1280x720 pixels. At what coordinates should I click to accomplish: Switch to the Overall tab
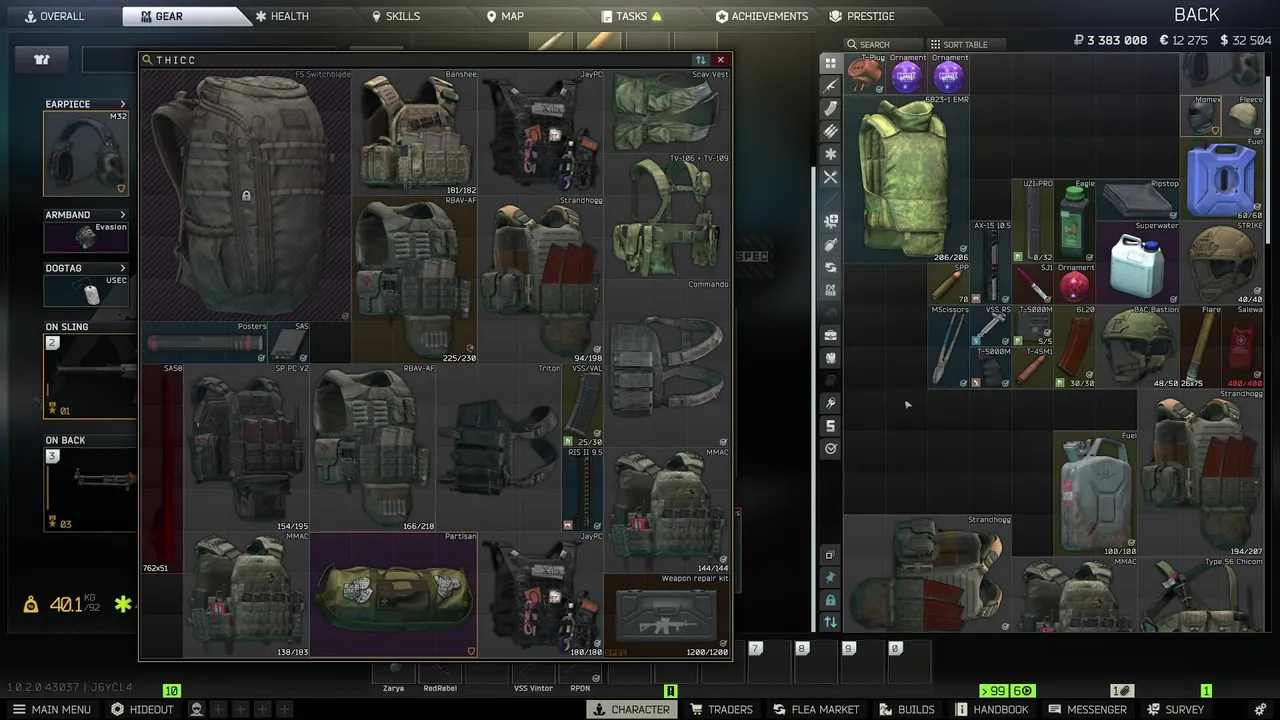[x=54, y=16]
